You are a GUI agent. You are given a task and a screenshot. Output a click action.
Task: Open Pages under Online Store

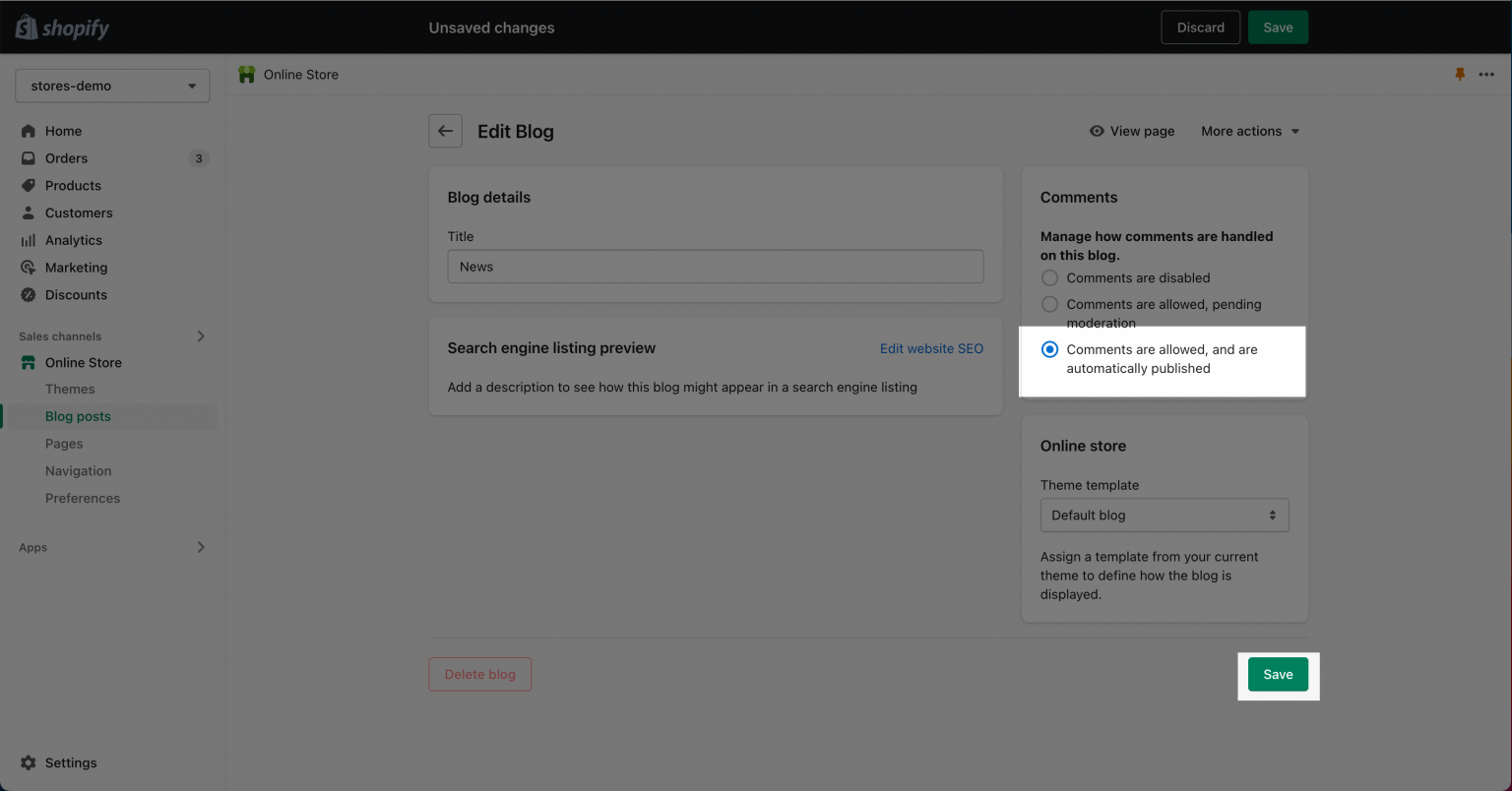[64, 444]
